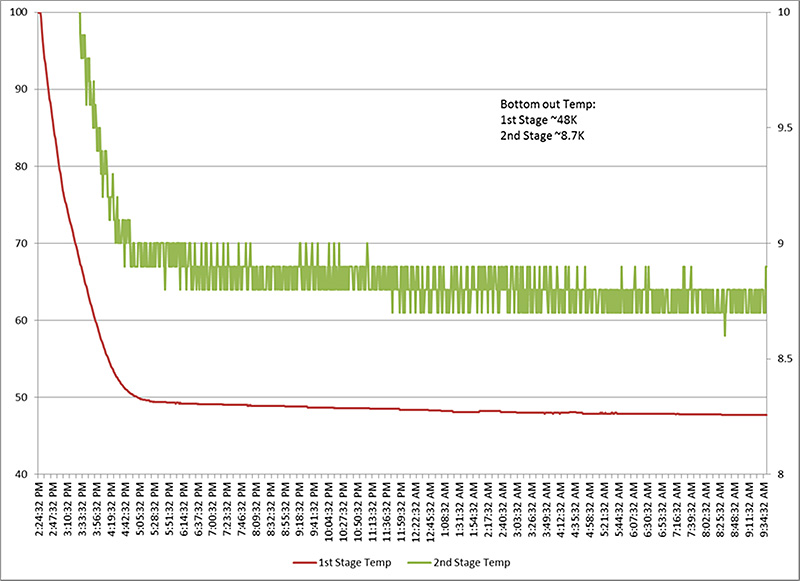Viewport: 800px width, 581px height.
Task: Click the 1st Stage Temp legend entry
Action: [354, 564]
